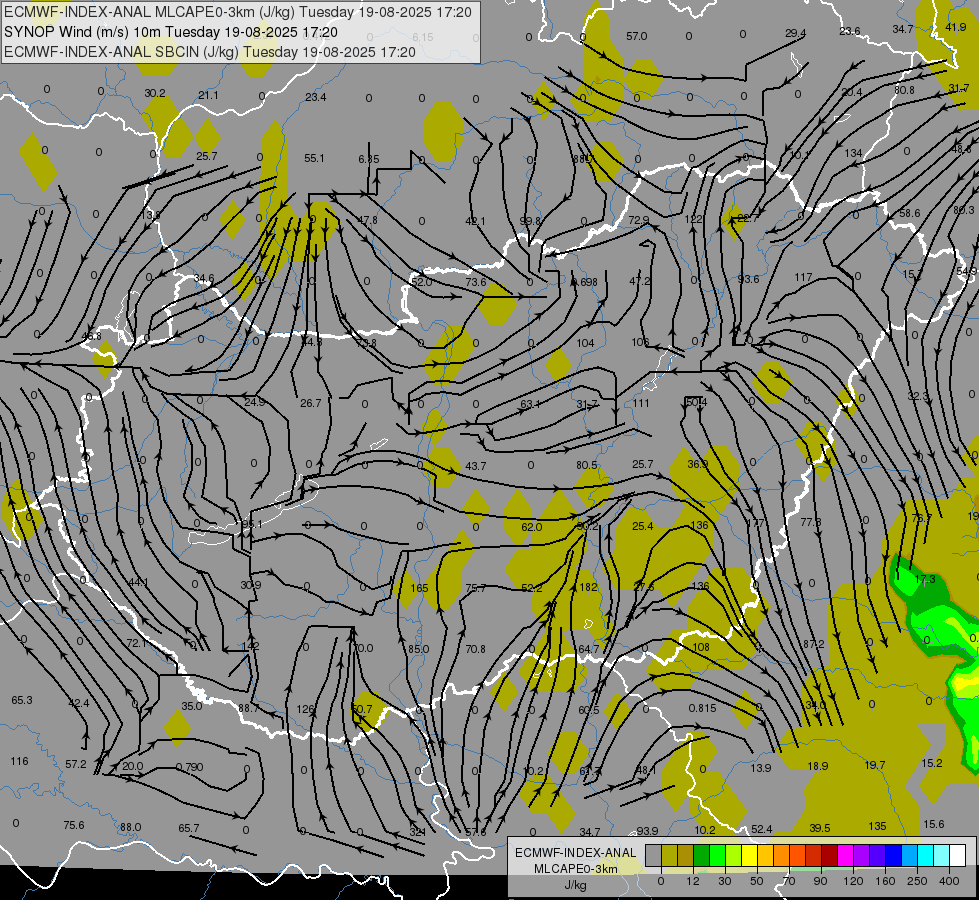Image resolution: width=979 pixels, height=900 pixels.
Task: Click the map value 85.0
Action: tap(418, 649)
